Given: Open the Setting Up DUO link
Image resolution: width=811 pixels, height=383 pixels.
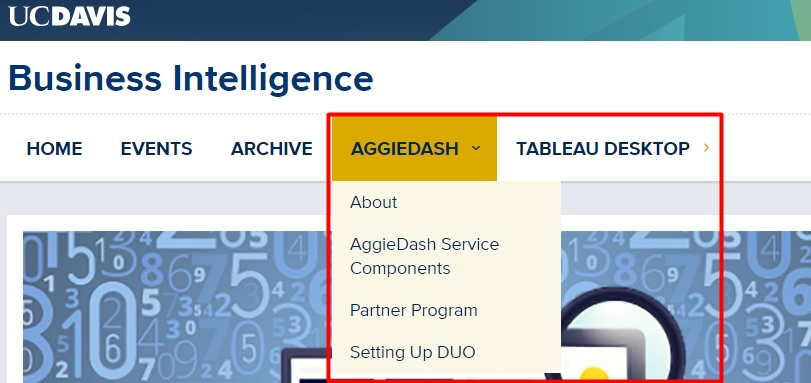Looking at the screenshot, I should [x=413, y=352].
